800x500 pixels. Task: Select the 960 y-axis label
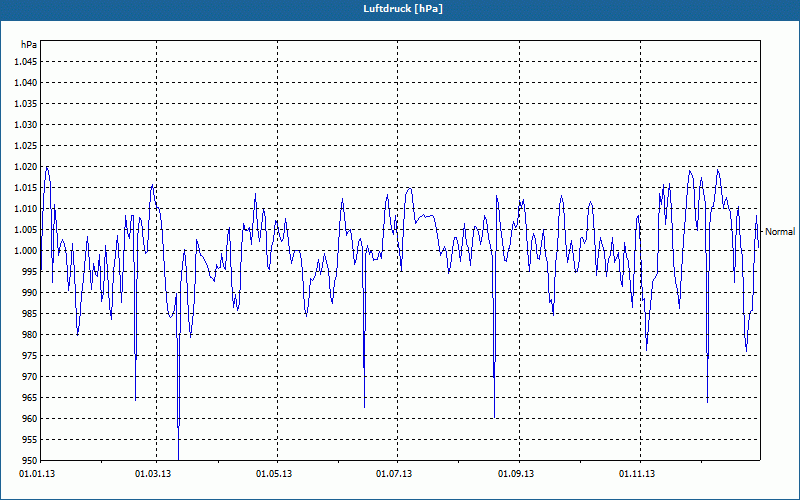30,419
